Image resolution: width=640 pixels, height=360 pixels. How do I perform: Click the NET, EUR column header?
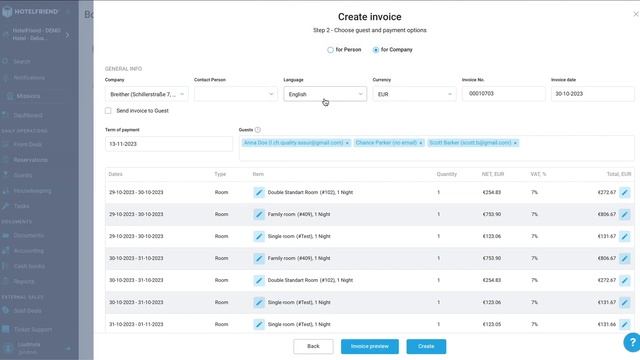[x=493, y=174]
